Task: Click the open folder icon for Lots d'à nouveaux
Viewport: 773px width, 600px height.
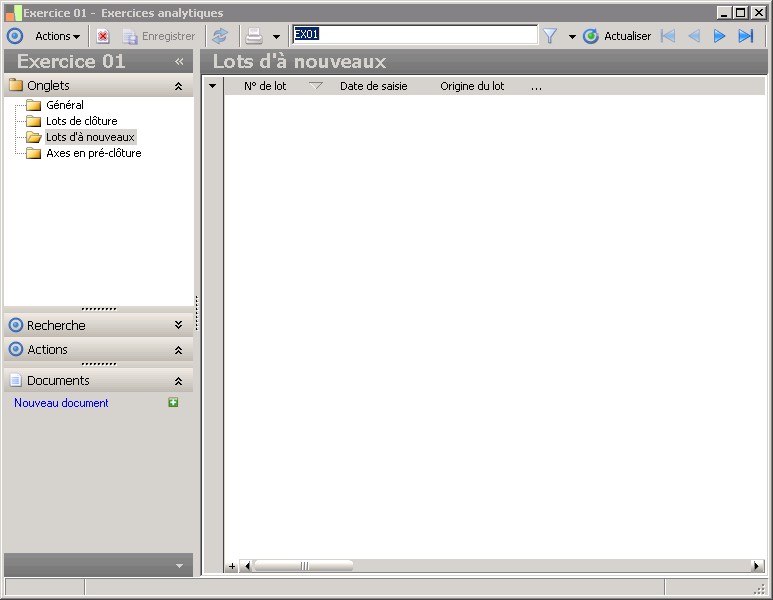Action: (x=34, y=137)
